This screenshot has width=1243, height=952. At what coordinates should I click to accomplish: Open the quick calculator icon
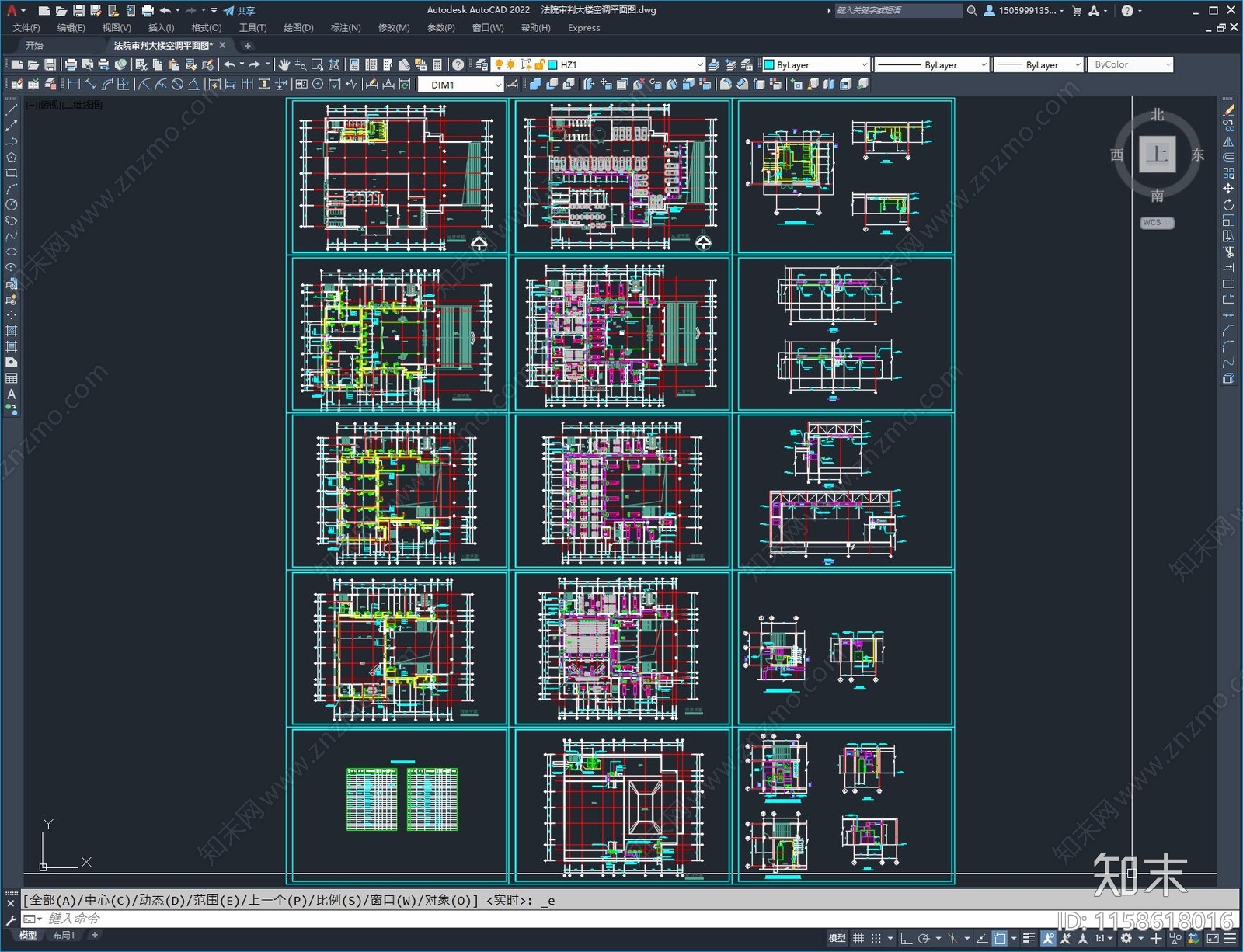click(437, 64)
